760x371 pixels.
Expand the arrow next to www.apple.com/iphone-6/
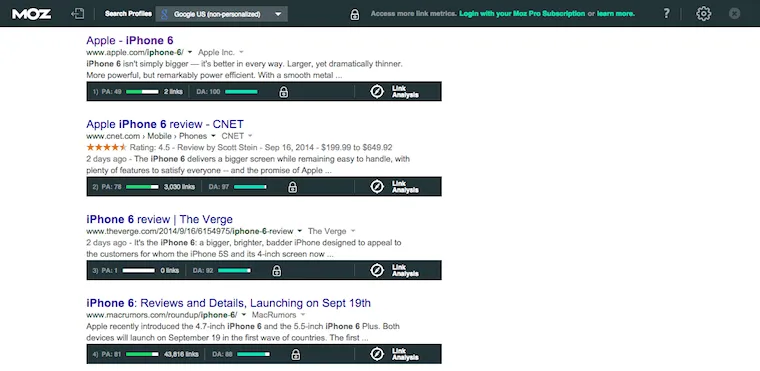(190, 52)
